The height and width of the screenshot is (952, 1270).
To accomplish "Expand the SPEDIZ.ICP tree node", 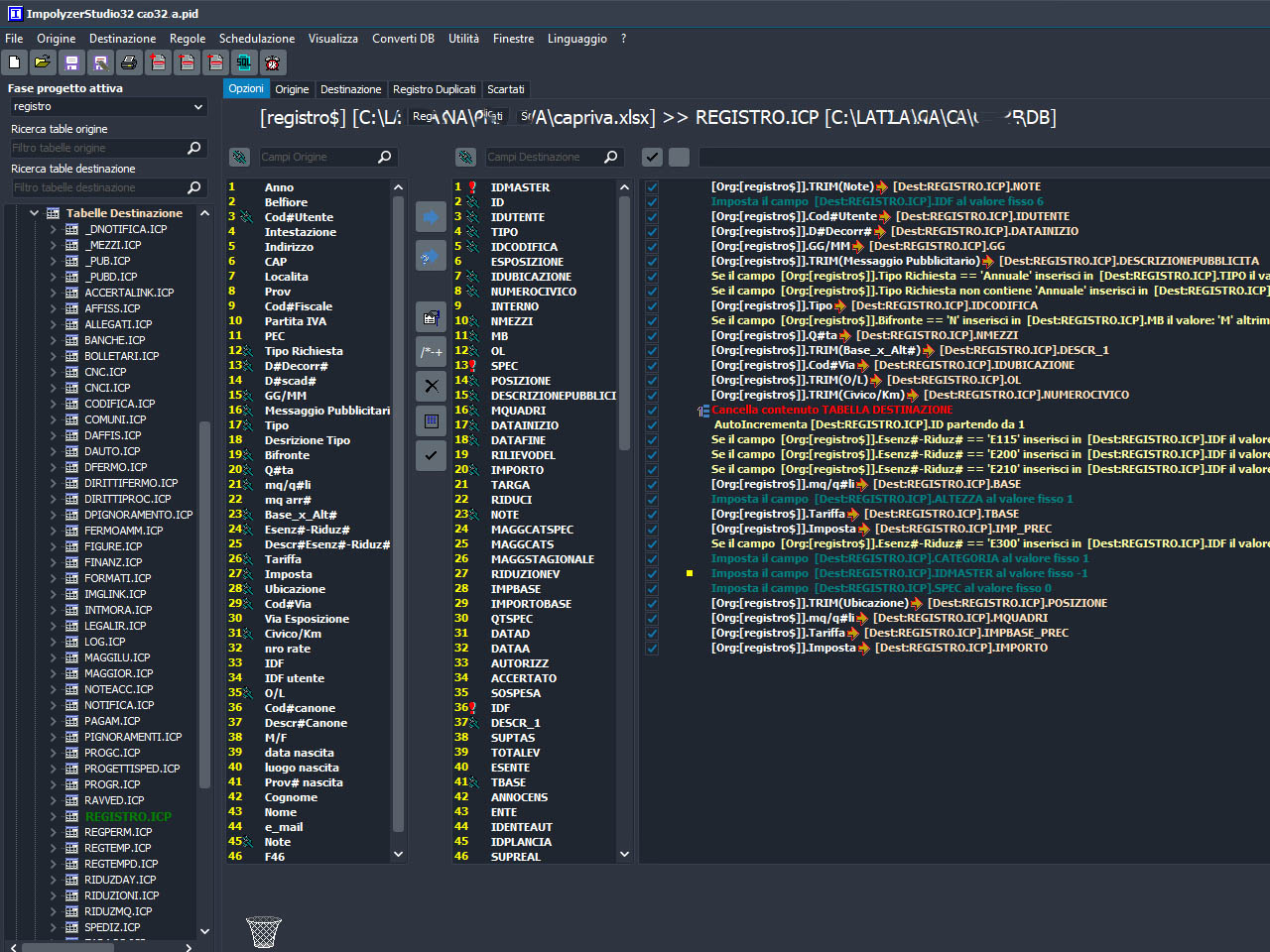I will tap(53, 927).
